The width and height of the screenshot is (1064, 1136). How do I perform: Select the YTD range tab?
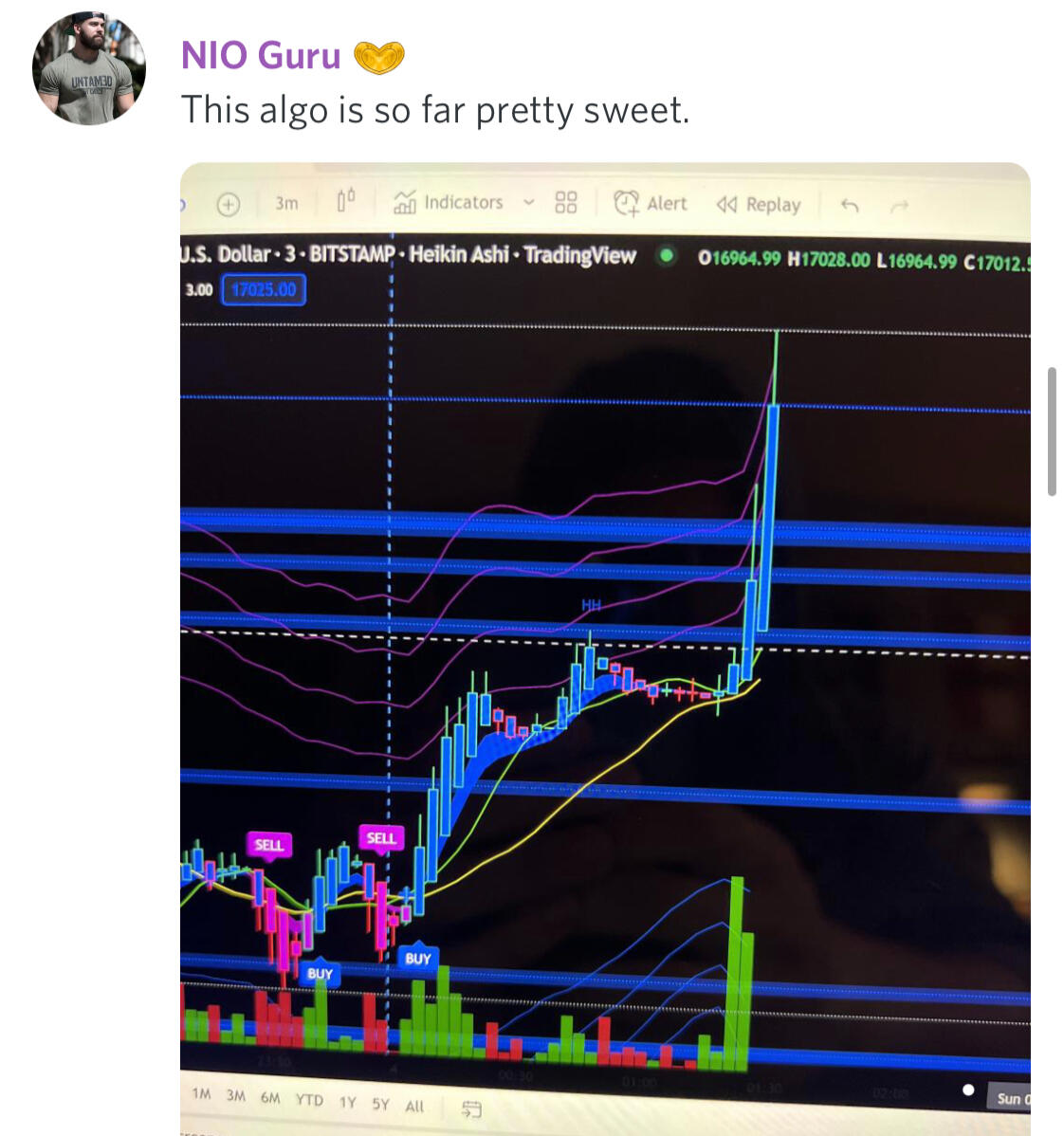[309, 1100]
